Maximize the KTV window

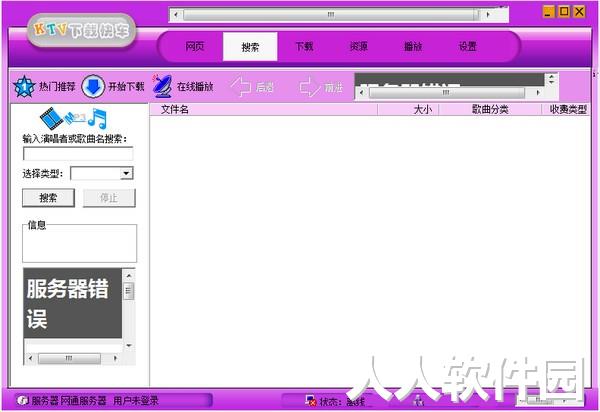pos(564,11)
